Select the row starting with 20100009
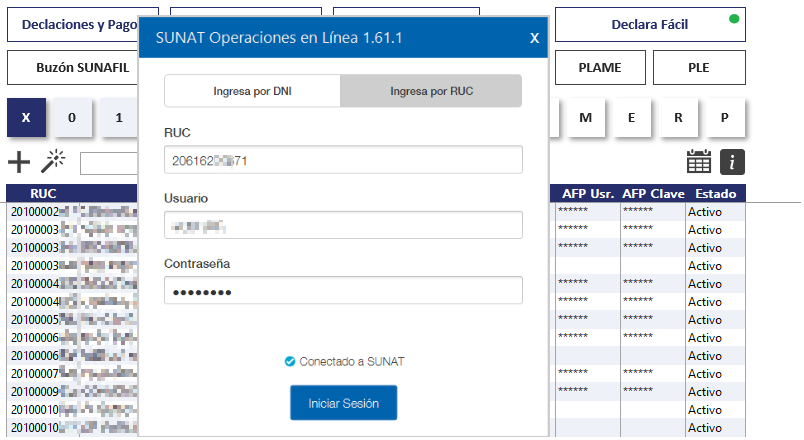 [x=72, y=391]
